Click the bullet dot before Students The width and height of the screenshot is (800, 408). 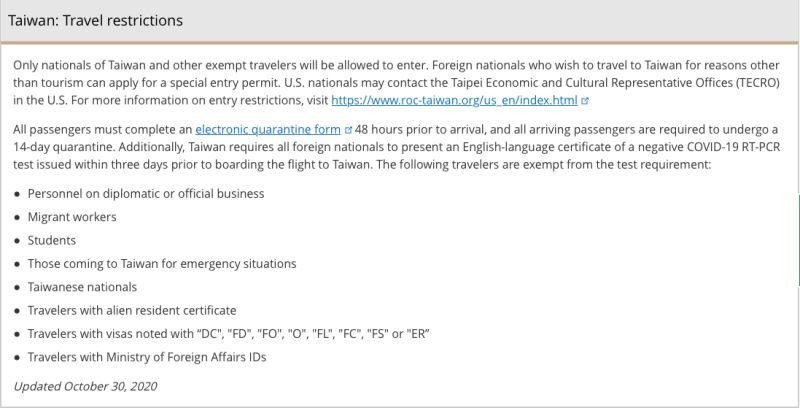(x=18, y=241)
